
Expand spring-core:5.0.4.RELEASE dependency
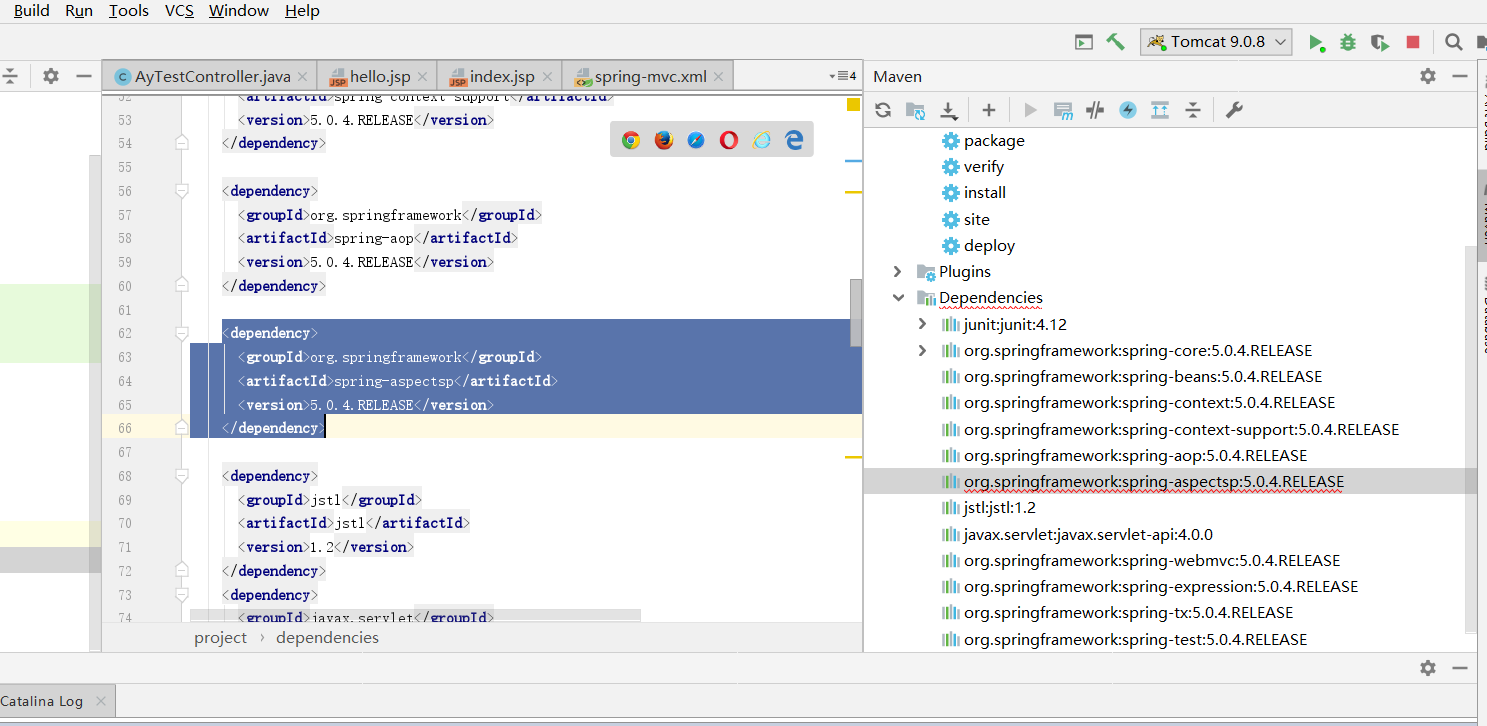pyautogui.click(x=922, y=350)
